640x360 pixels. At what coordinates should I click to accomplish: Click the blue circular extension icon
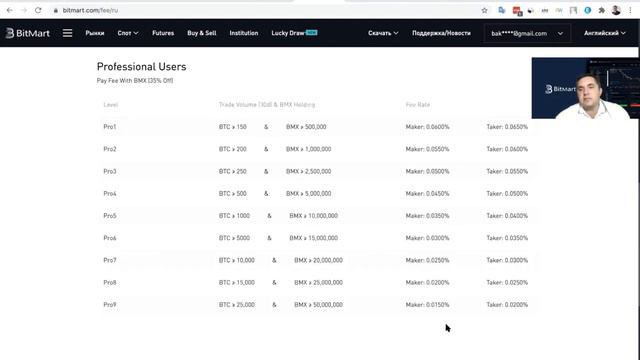(x=587, y=11)
